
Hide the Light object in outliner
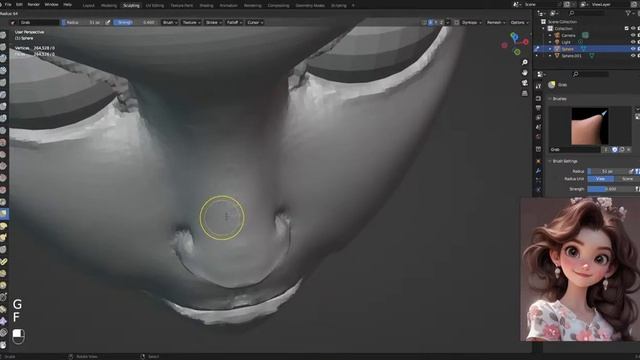[x=633, y=42]
